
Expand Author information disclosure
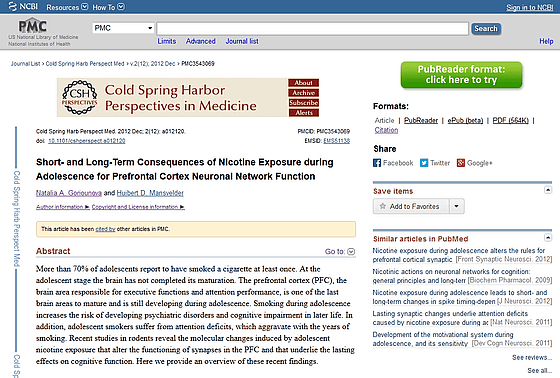62,207
